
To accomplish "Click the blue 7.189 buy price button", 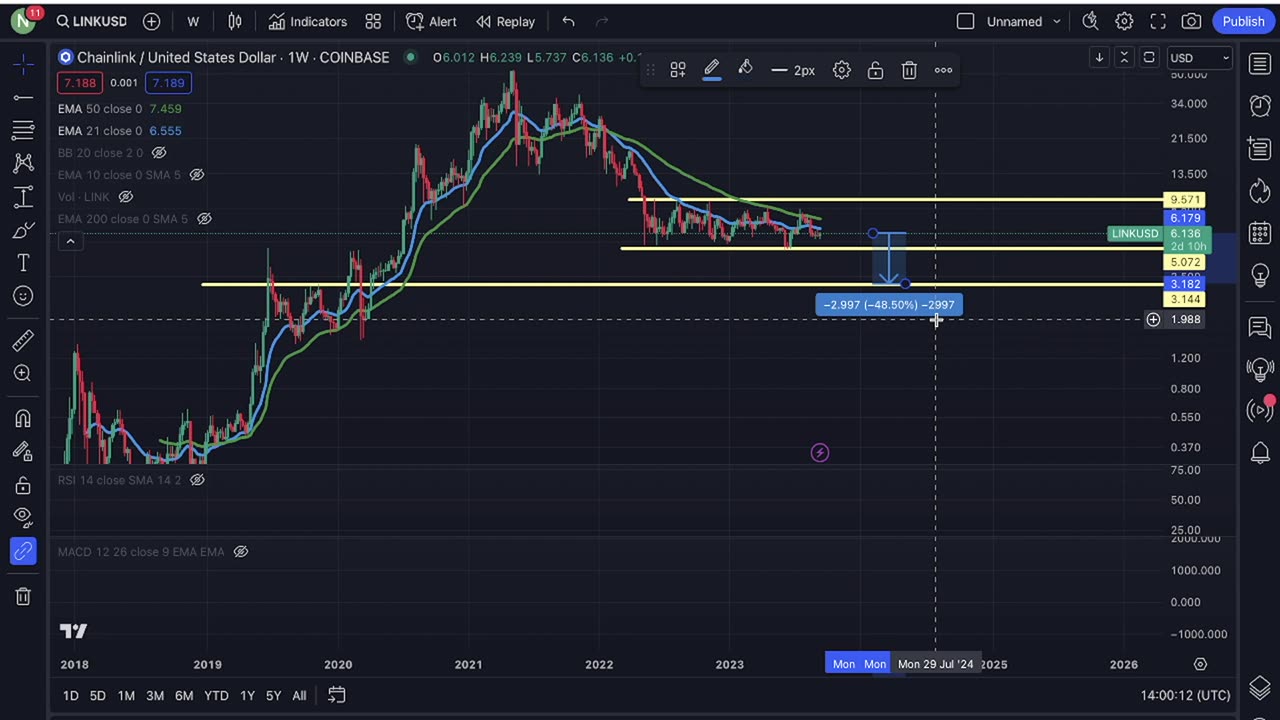I will click(x=167, y=83).
